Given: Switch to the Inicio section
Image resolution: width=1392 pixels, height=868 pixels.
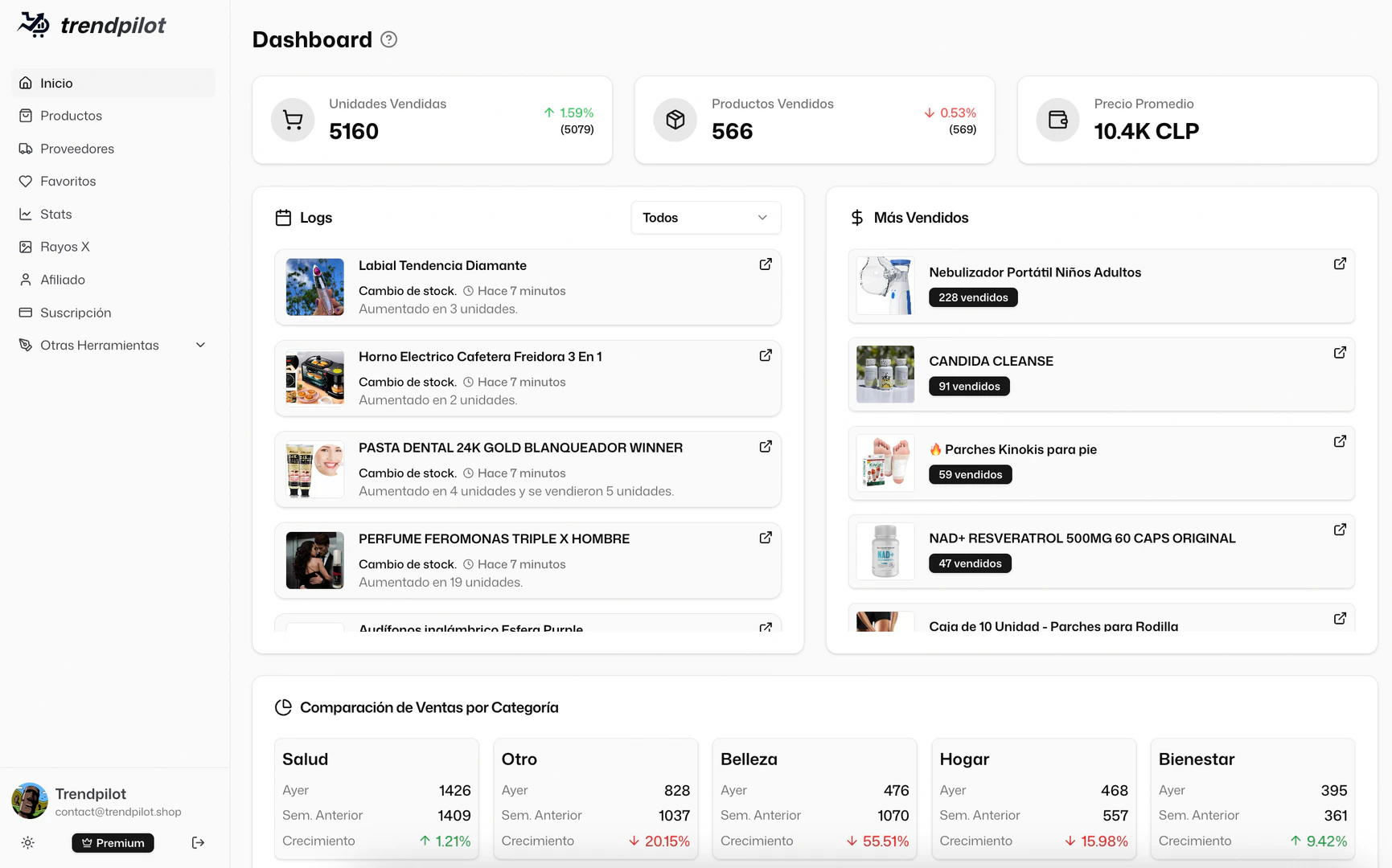Looking at the screenshot, I should click(x=56, y=82).
